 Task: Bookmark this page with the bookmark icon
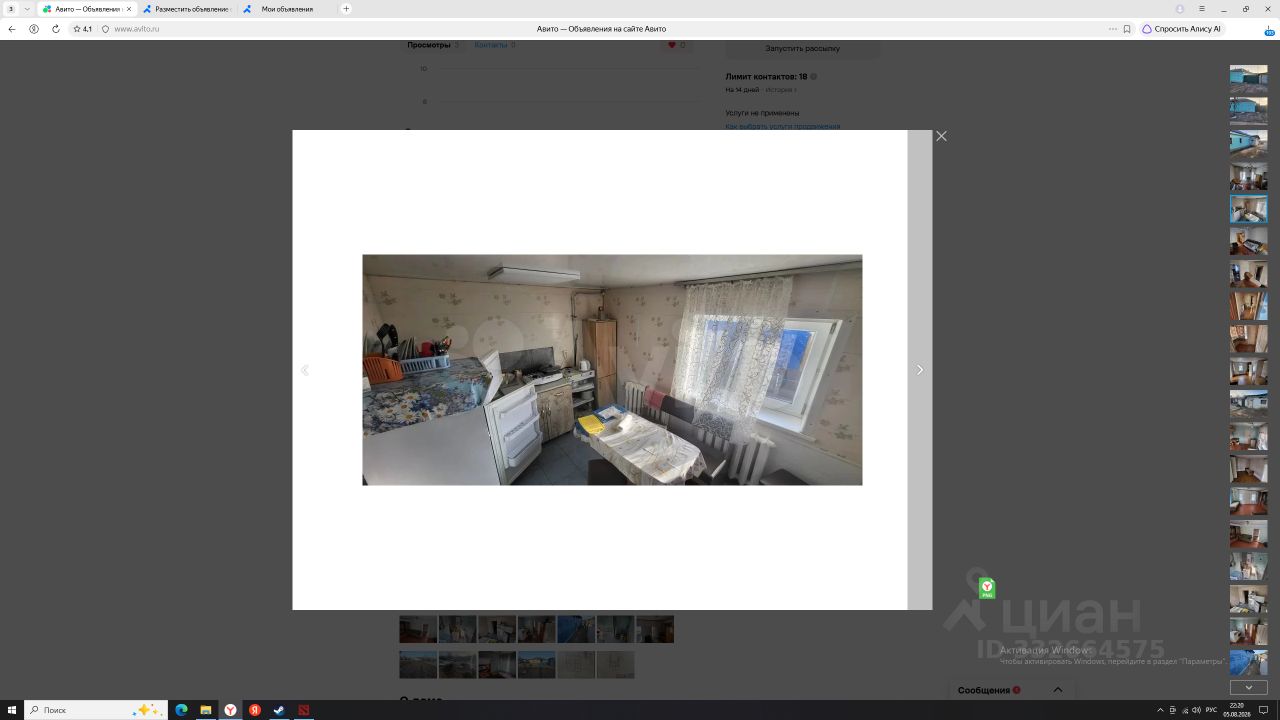[1127, 29]
